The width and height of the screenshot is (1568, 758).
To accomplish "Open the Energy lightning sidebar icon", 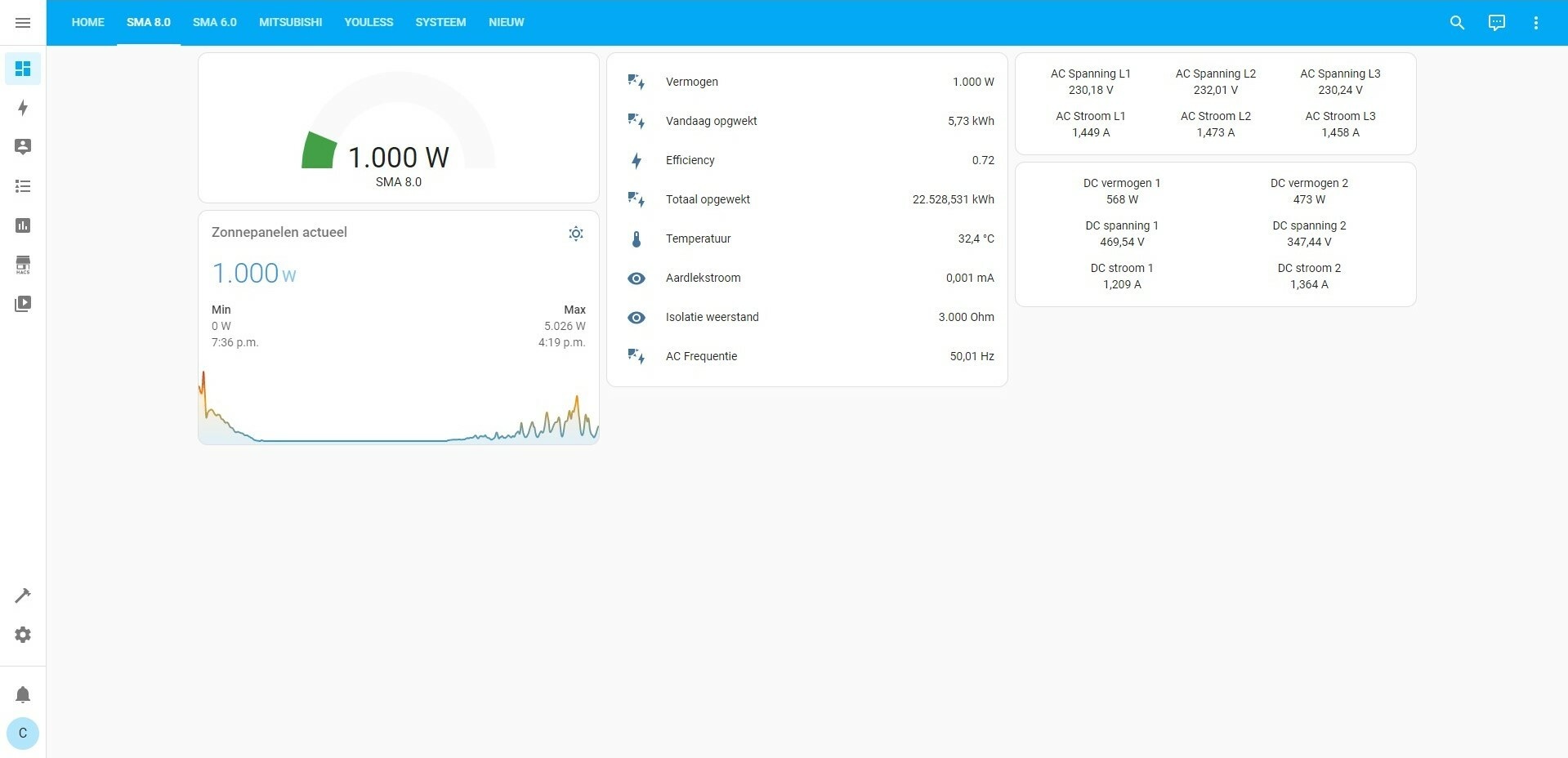I will click(x=23, y=108).
